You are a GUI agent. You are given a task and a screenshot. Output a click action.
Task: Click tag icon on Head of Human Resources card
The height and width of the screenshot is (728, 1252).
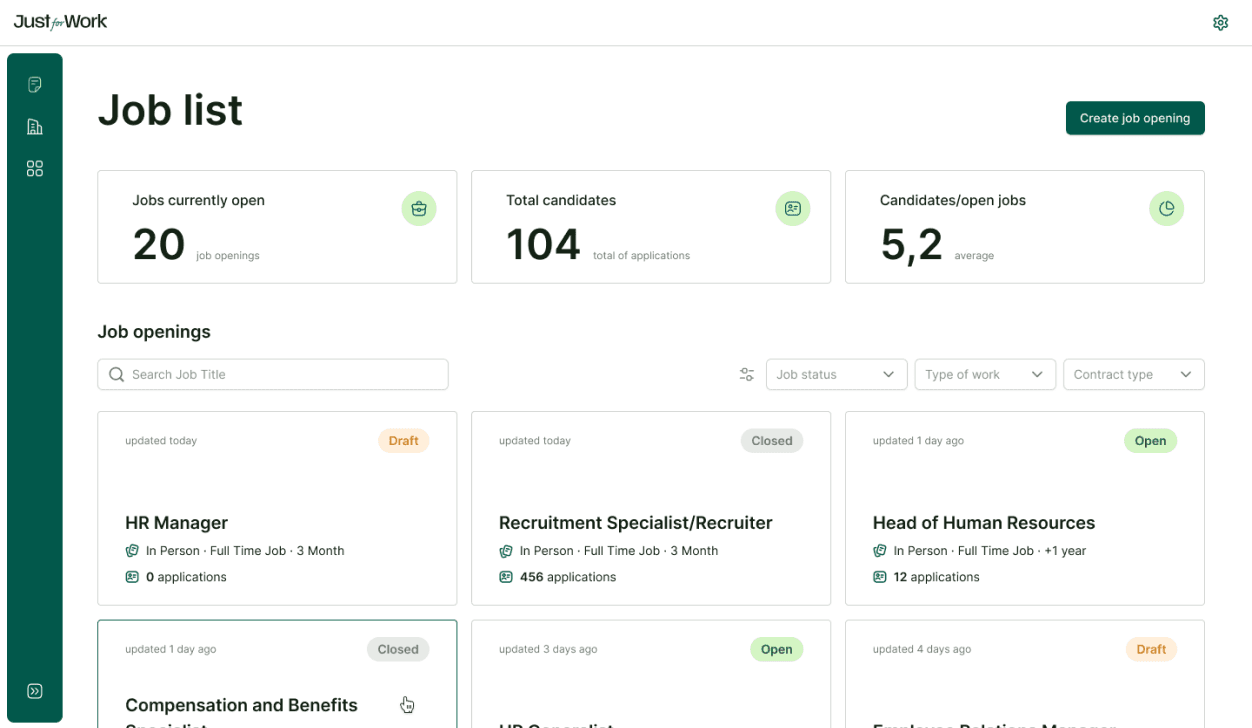point(880,551)
